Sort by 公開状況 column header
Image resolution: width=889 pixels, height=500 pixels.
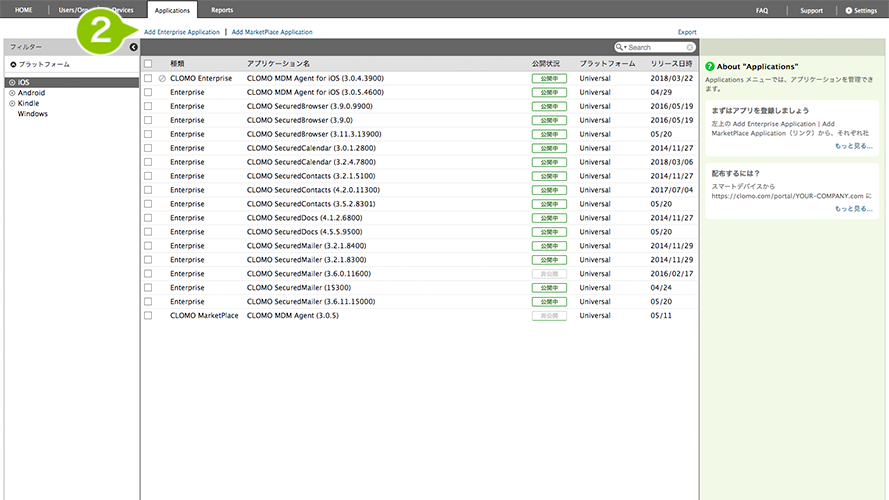[545, 63]
